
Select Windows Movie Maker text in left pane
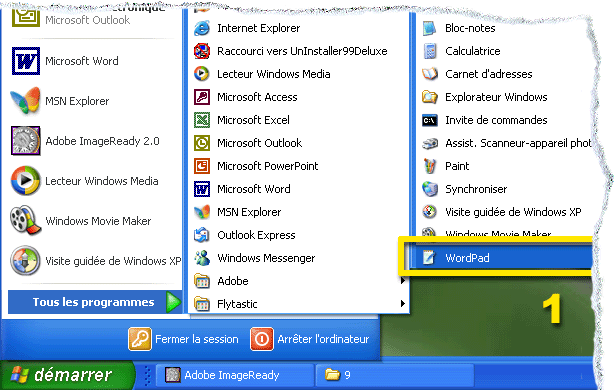98,221
